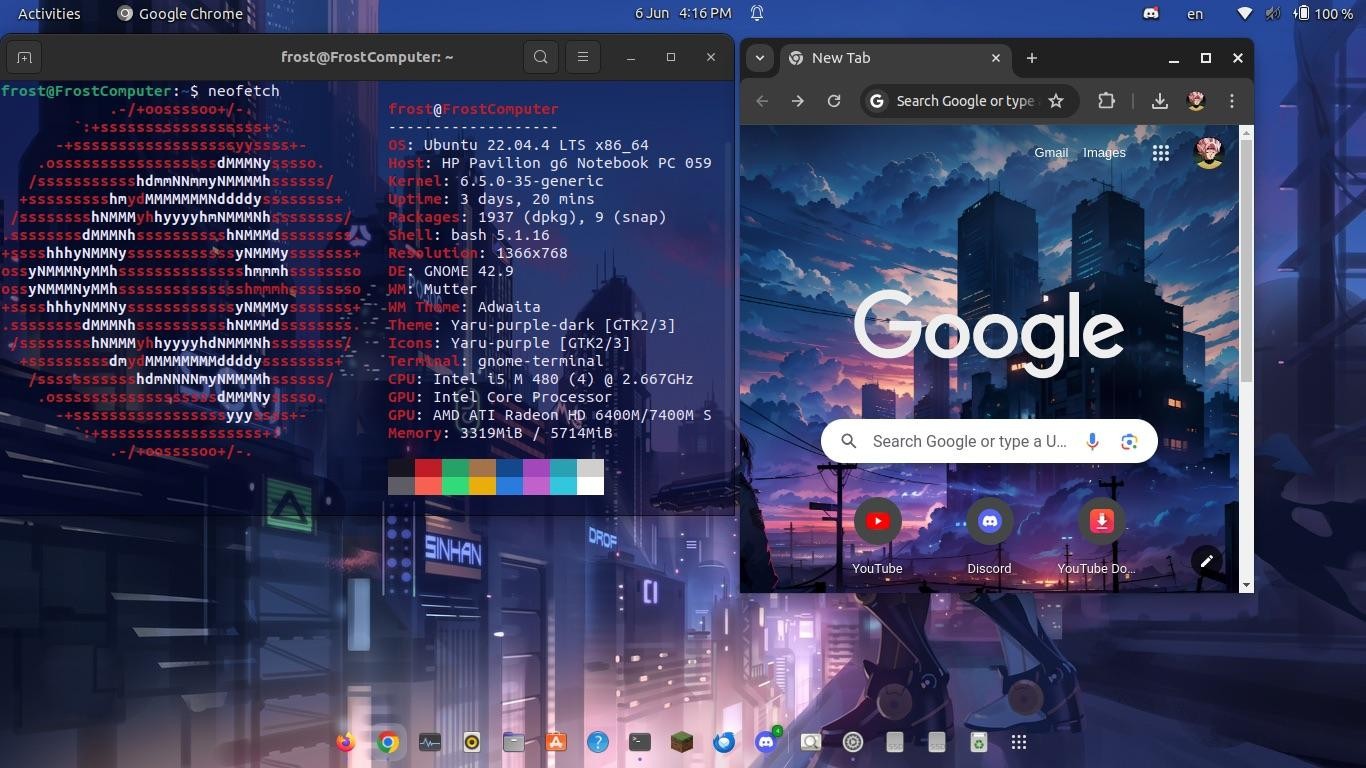
Task: Open Files from the dock
Action: [514, 742]
